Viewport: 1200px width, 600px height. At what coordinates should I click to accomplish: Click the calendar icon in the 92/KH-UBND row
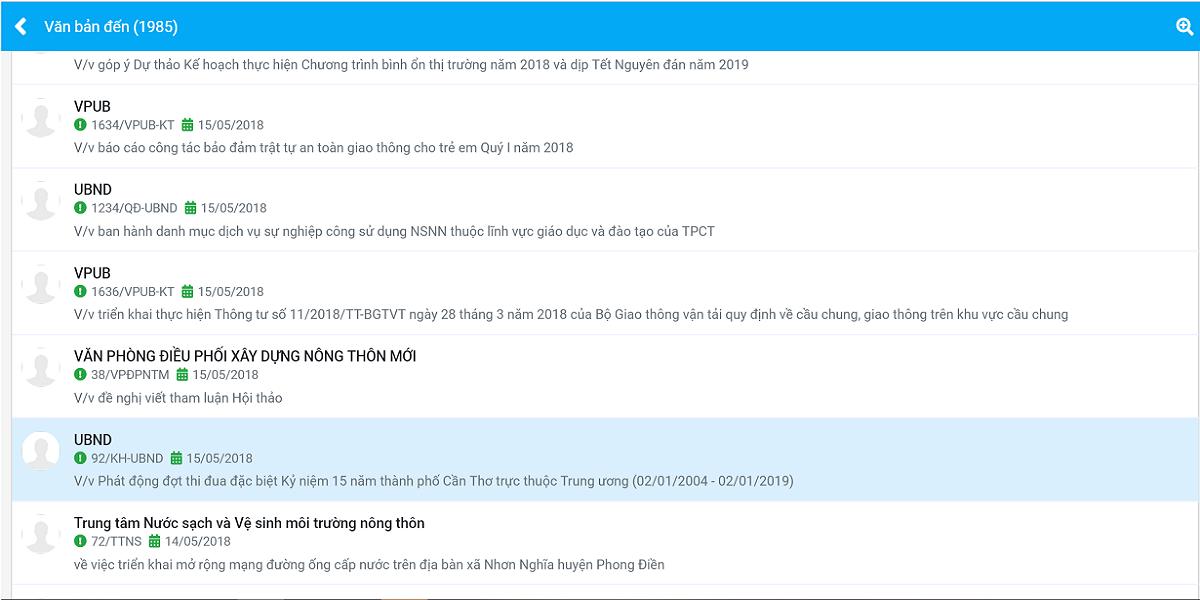click(x=176, y=458)
